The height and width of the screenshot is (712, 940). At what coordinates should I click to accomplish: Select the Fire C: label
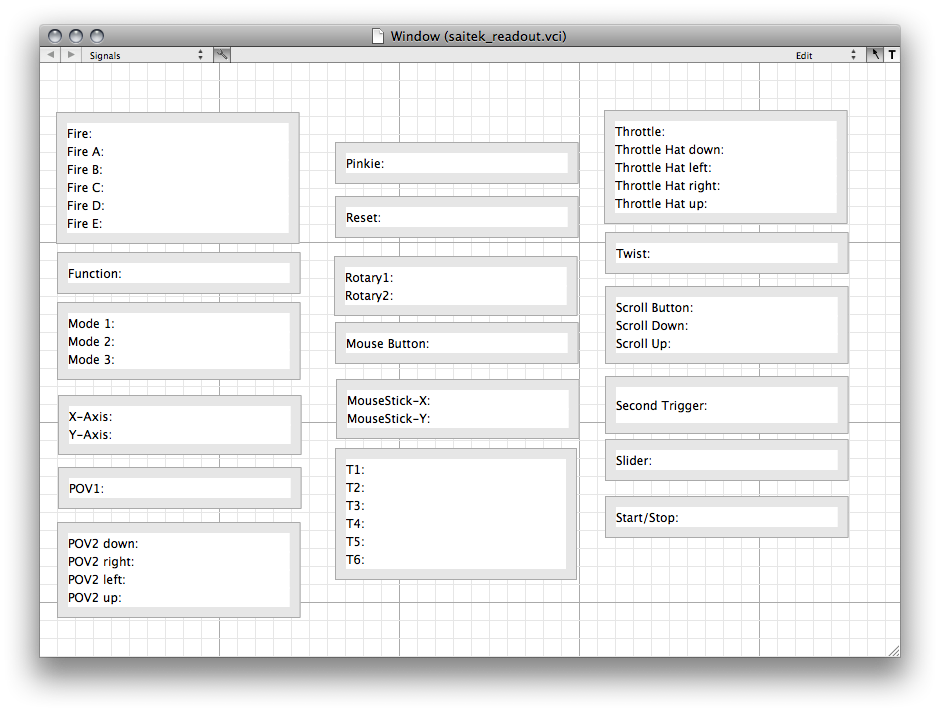click(85, 188)
